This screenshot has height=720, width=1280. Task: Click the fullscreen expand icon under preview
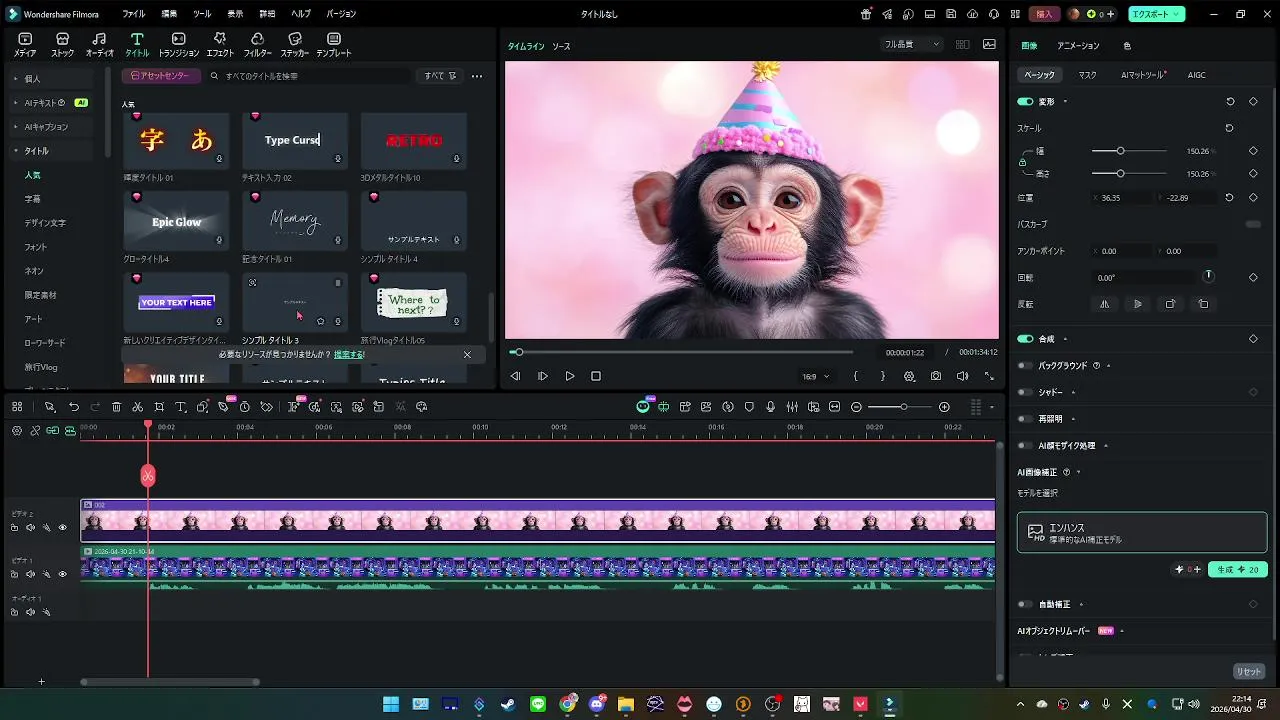989,376
